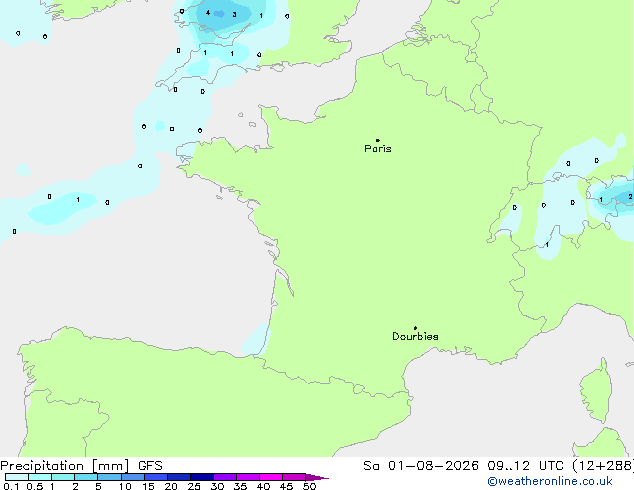The width and height of the screenshot is (634, 490).
Task: Select the 'Precipitation [mm] GFS' title text
Action: (x=81, y=466)
